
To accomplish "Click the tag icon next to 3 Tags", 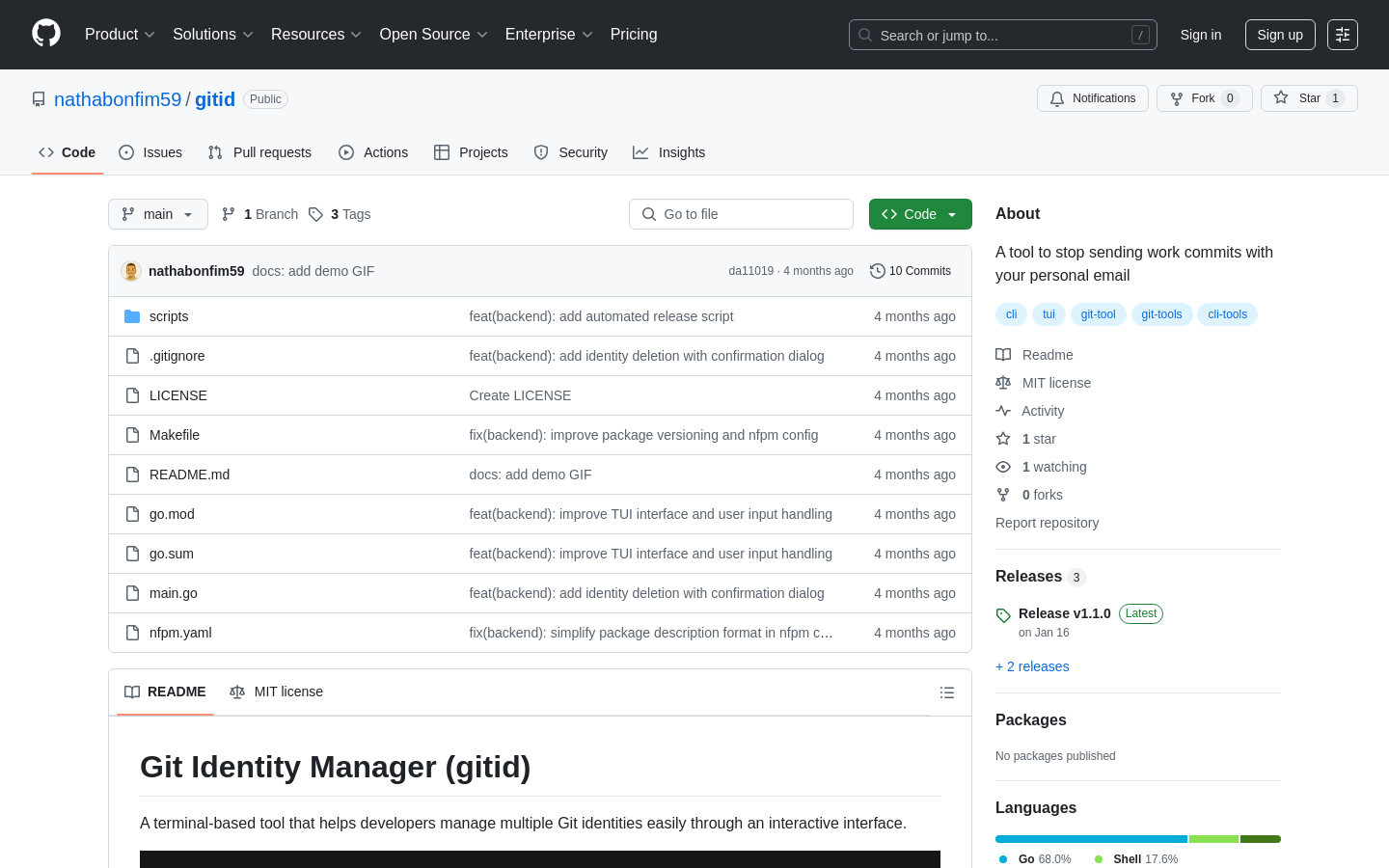I will [x=315, y=214].
